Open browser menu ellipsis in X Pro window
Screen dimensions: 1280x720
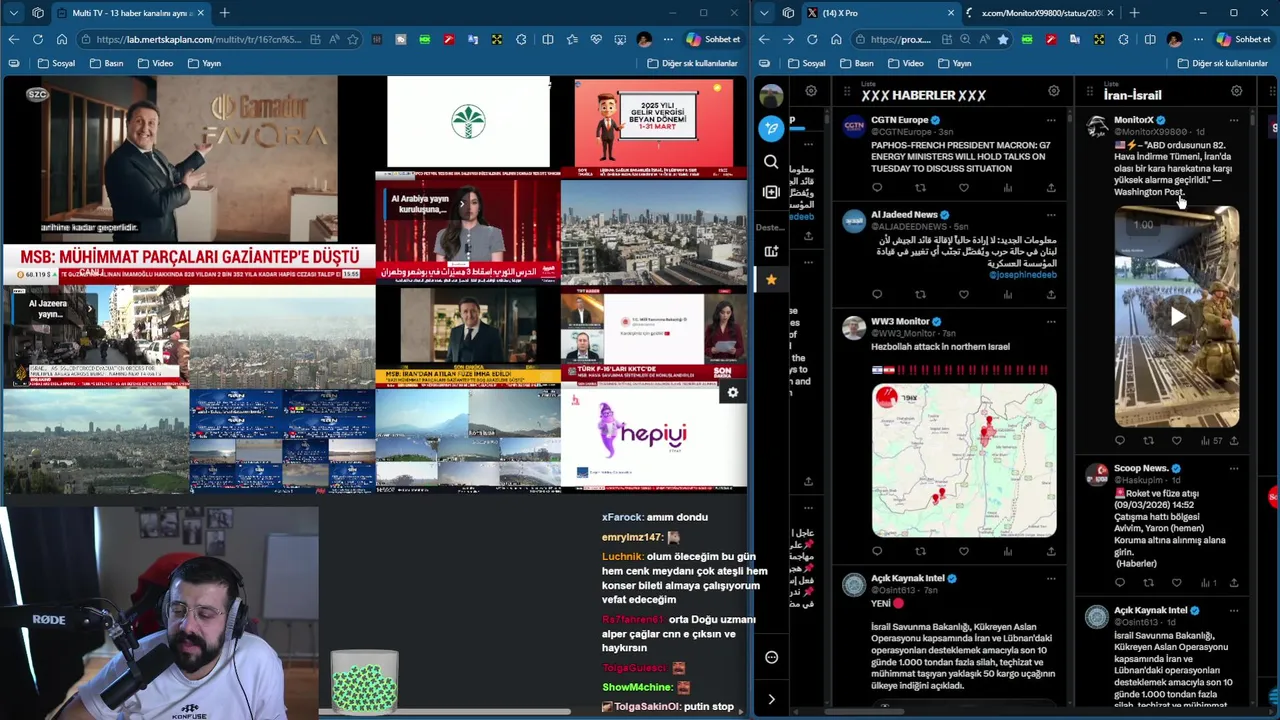(1198, 39)
